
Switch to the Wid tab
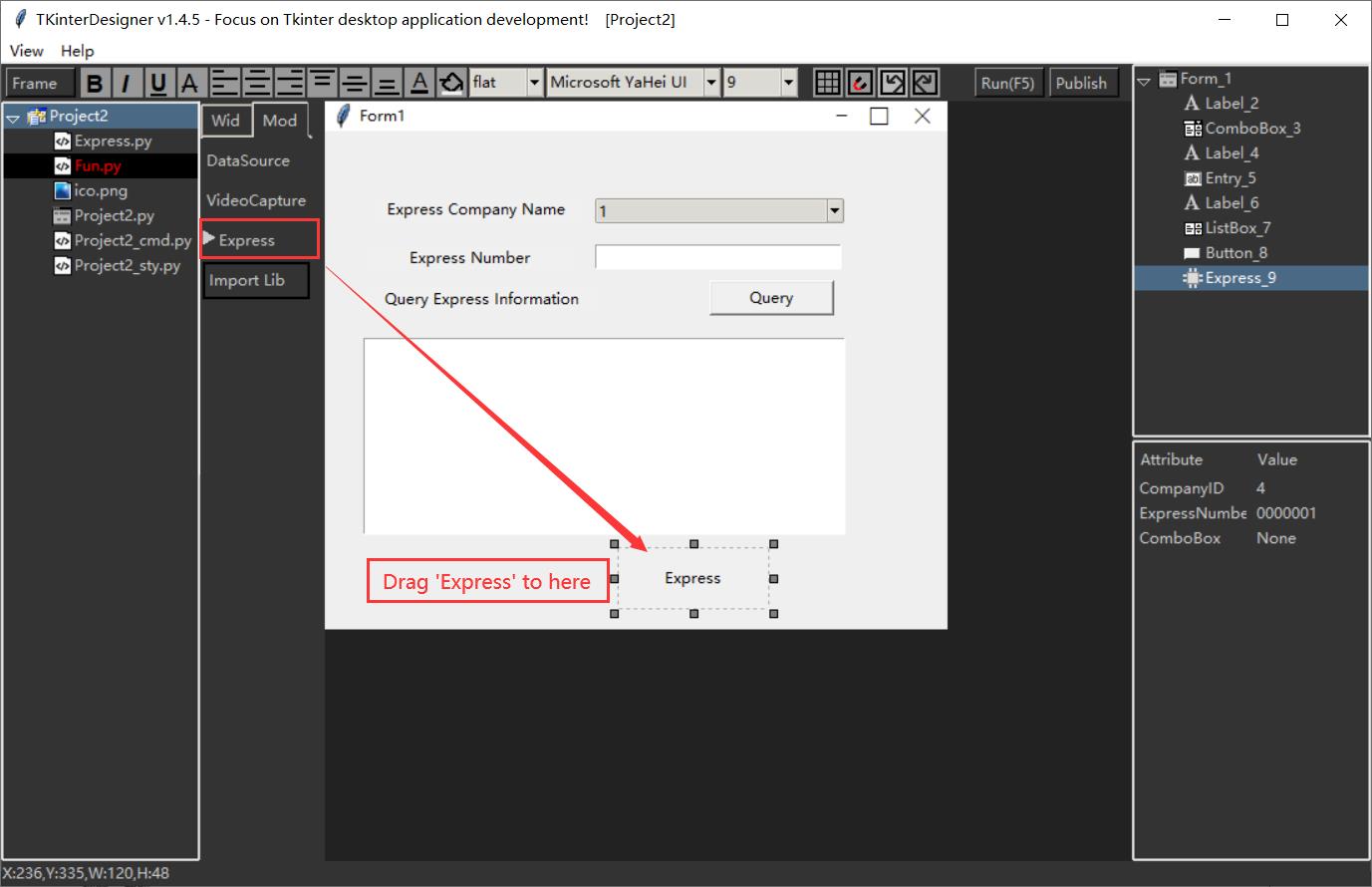(x=225, y=121)
